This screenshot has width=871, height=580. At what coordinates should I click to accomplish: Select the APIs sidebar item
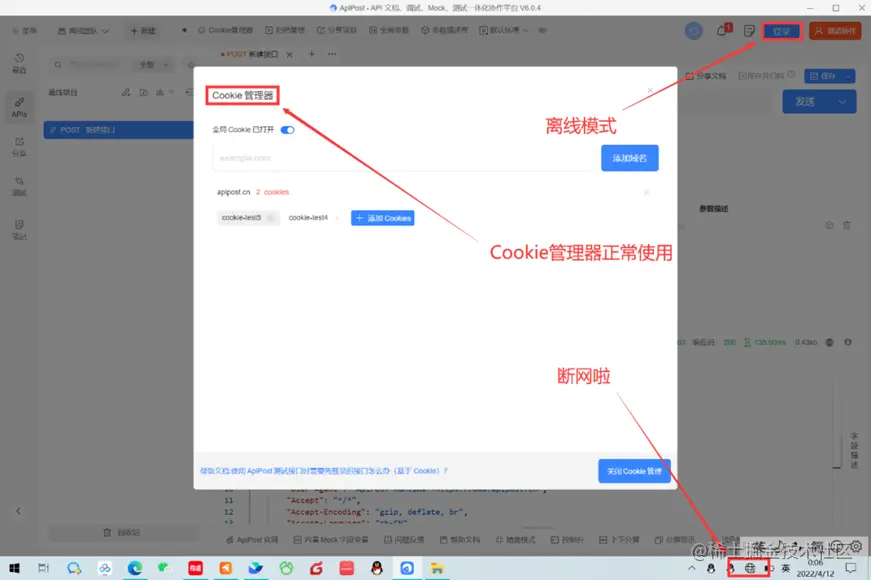coord(19,107)
